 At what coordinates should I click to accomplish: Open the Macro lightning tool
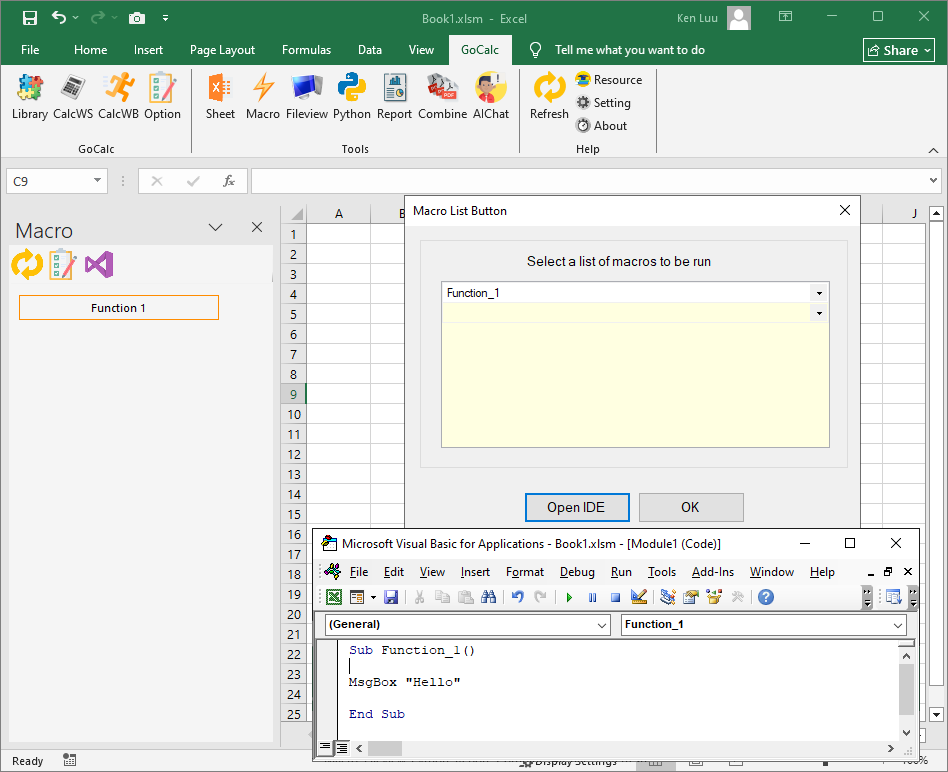[262, 96]
